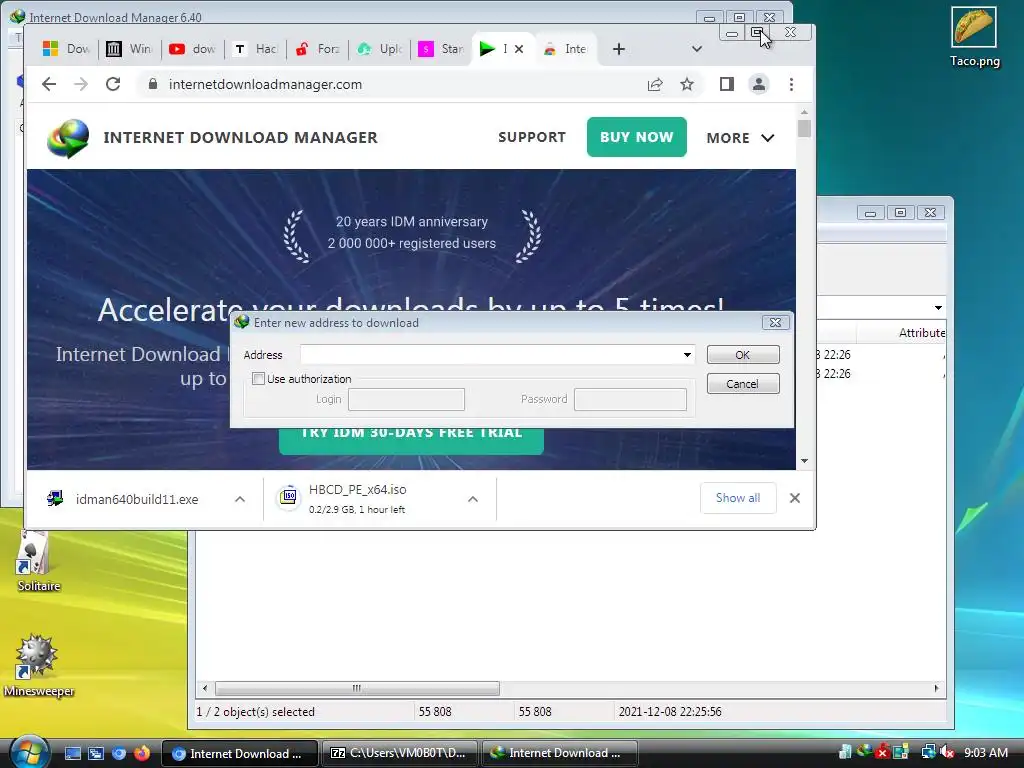Open the tab search chevron
This screenshot has width=1024, height=768.
pyautogui.click(x=697, y=49)
